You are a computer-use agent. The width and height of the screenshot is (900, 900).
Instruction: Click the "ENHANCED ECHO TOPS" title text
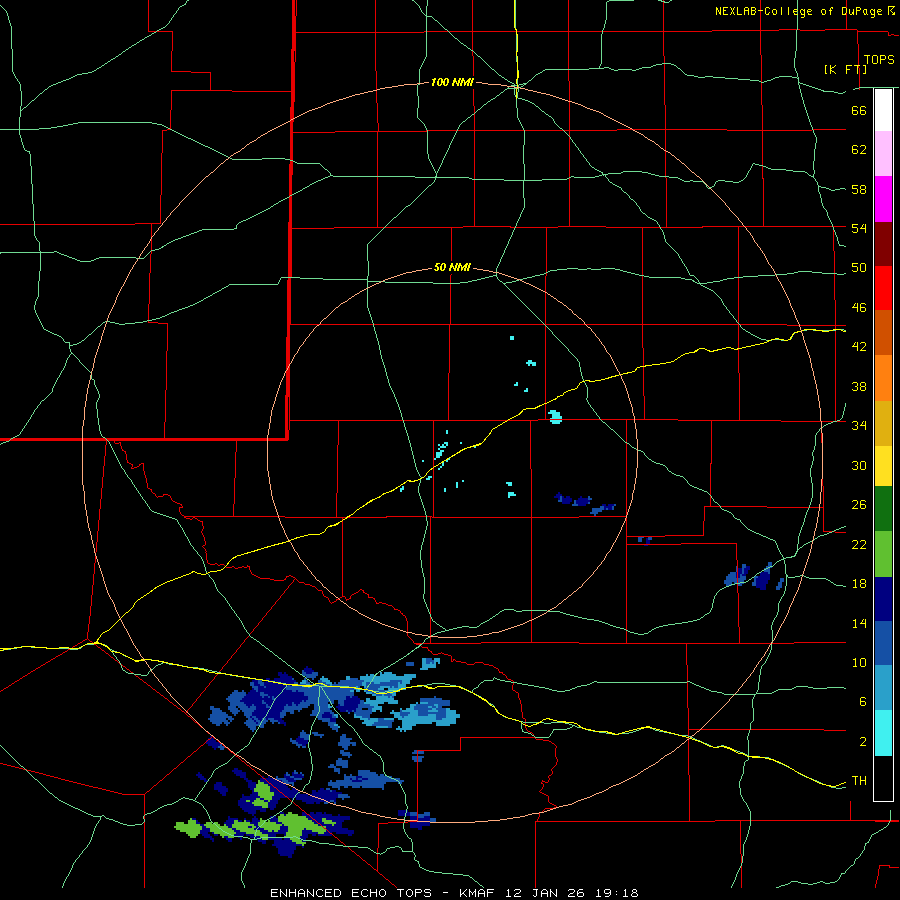coord(351,893)
